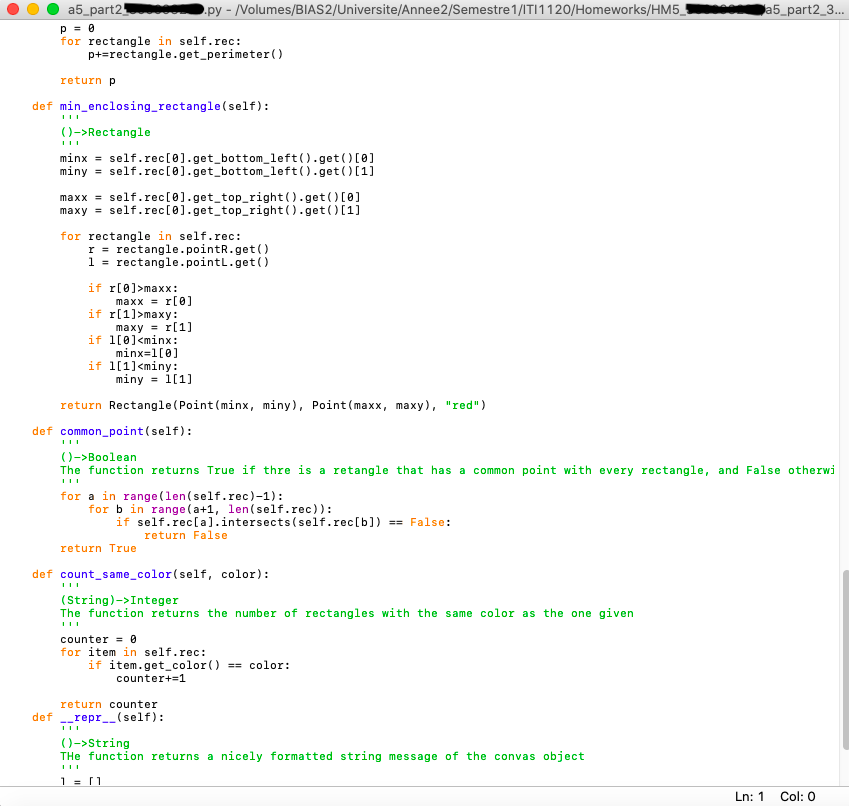
Task: Click the 'counter = 0' assignment line
Action: point(98,639)
